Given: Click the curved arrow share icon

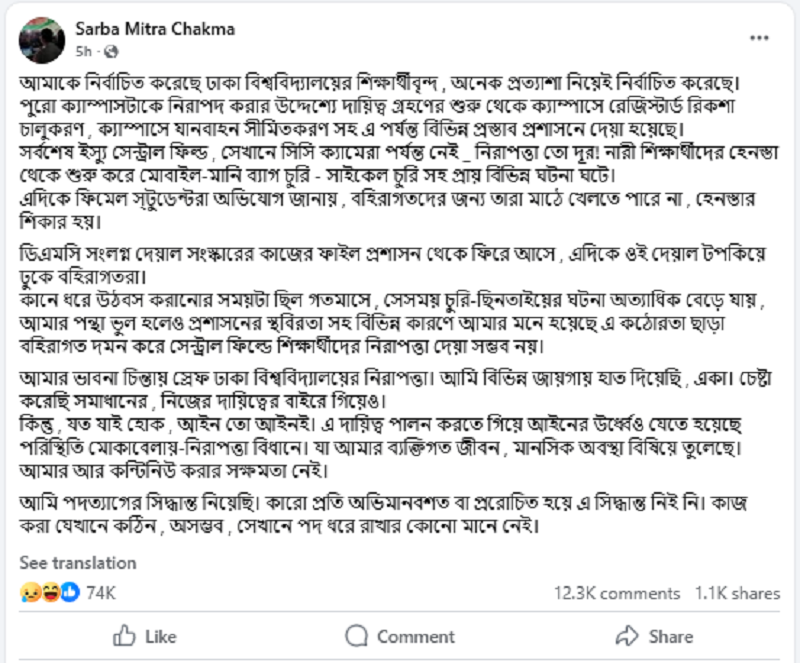Looking at the screenshot, I should point(628,635).
